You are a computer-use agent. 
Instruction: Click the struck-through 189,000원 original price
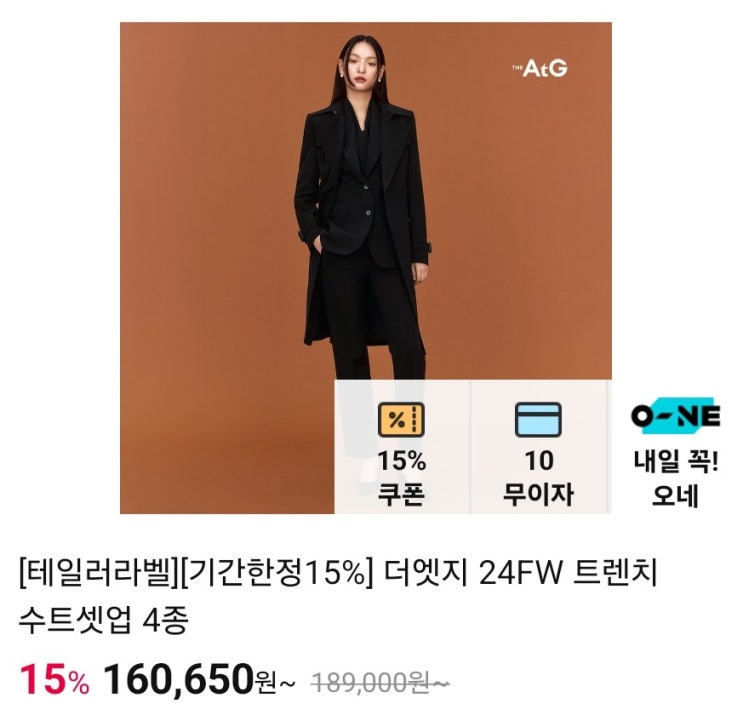[380, 683]
